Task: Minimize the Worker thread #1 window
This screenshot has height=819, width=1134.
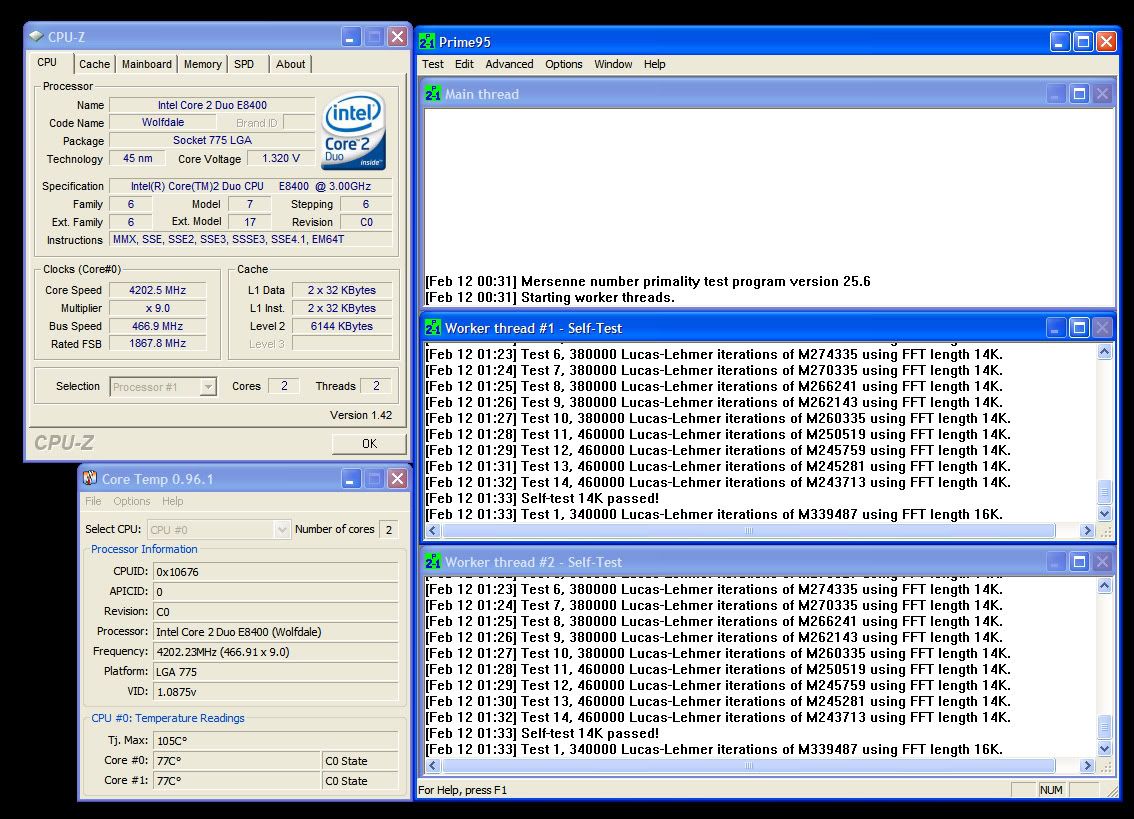Action: click(x=1056, y=328)
